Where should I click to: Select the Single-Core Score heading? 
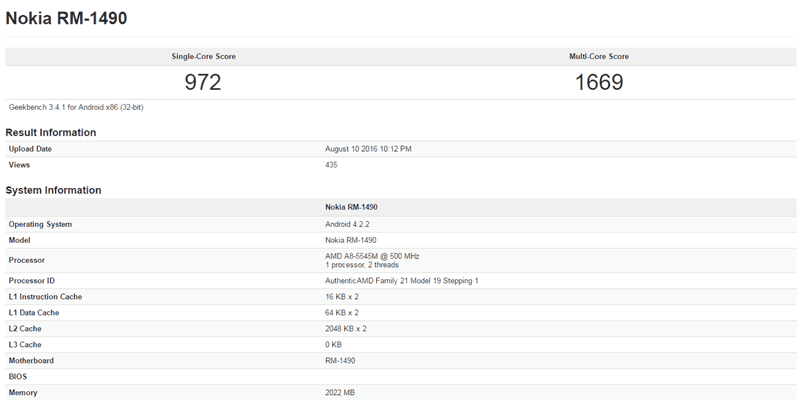point(203,56)
